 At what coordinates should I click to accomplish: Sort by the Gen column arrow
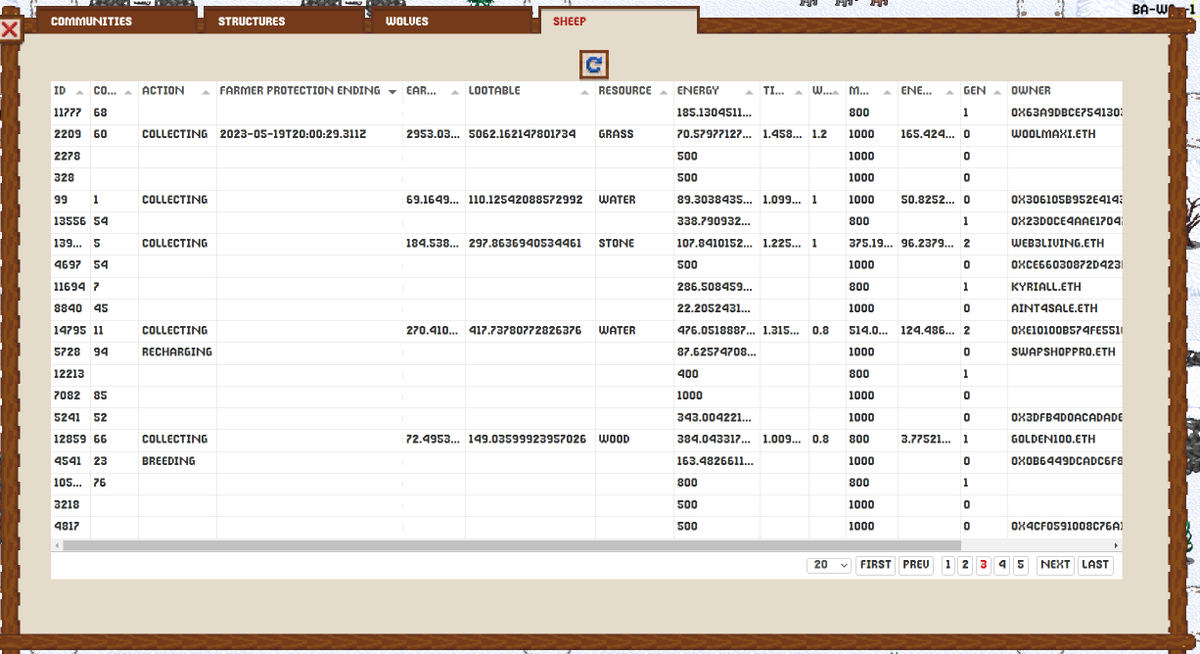[x=996, y=92]
